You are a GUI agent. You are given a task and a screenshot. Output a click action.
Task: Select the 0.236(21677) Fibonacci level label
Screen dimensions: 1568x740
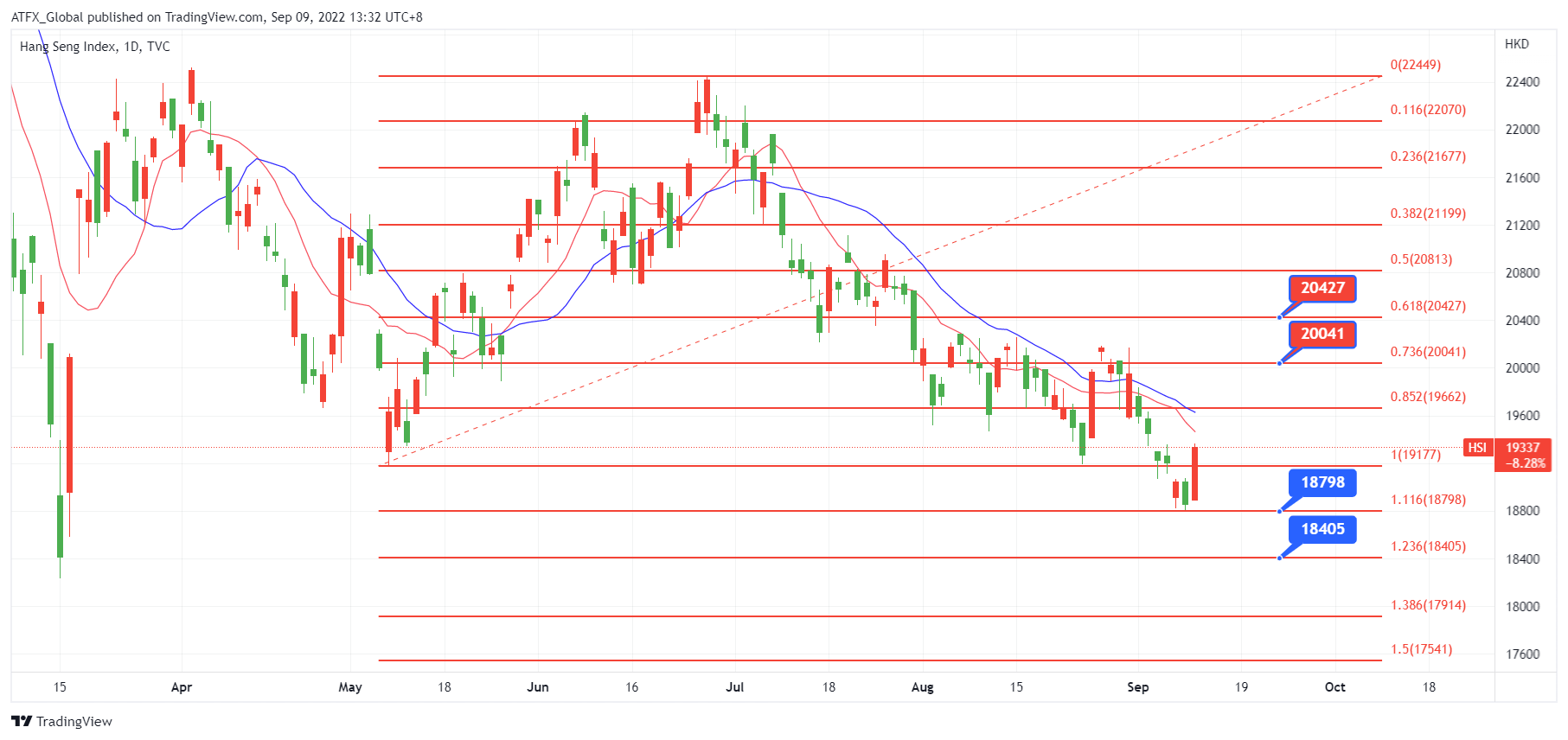pos(1428,156)
